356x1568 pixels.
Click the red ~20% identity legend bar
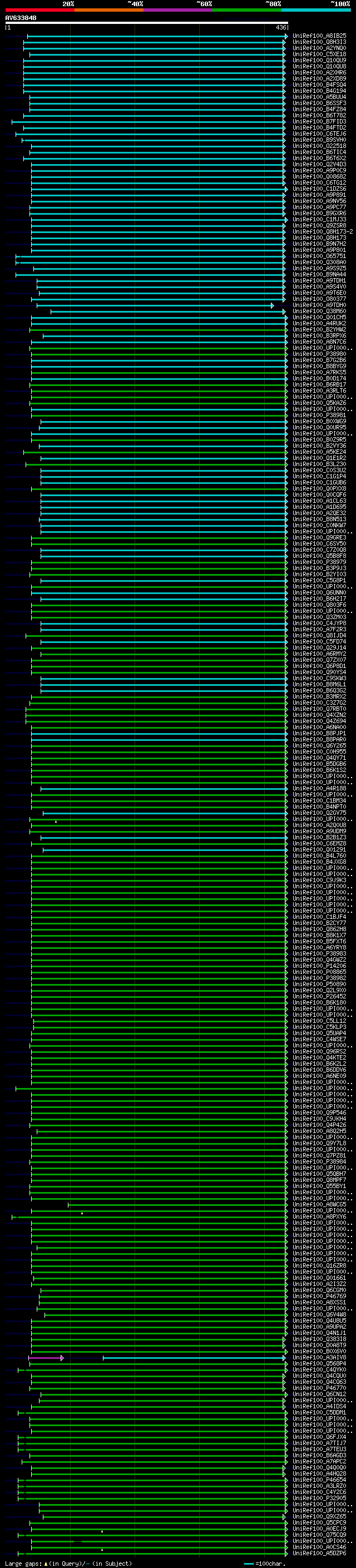[39, 10]
